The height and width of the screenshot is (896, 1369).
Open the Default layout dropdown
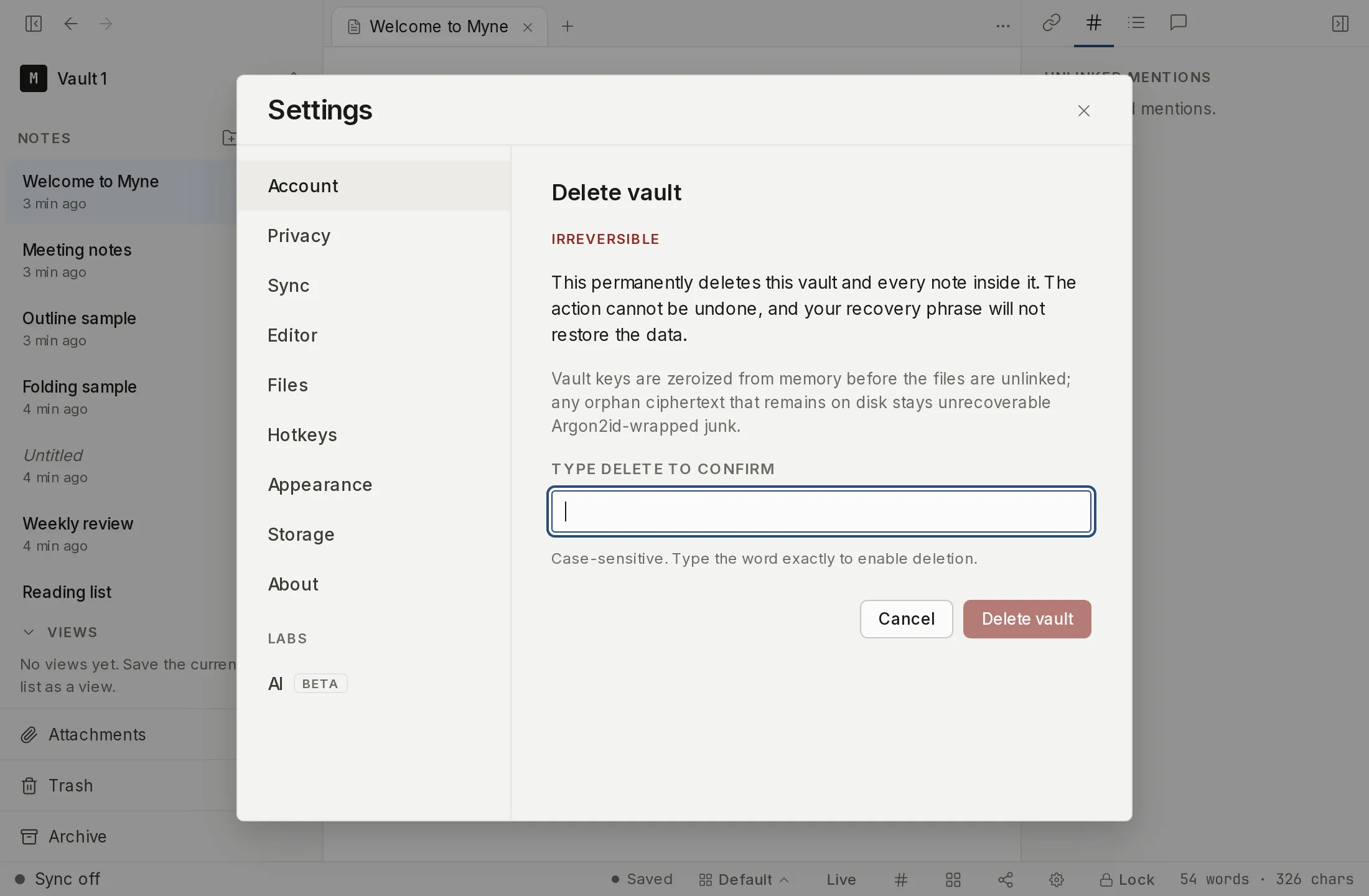point(744,879)
